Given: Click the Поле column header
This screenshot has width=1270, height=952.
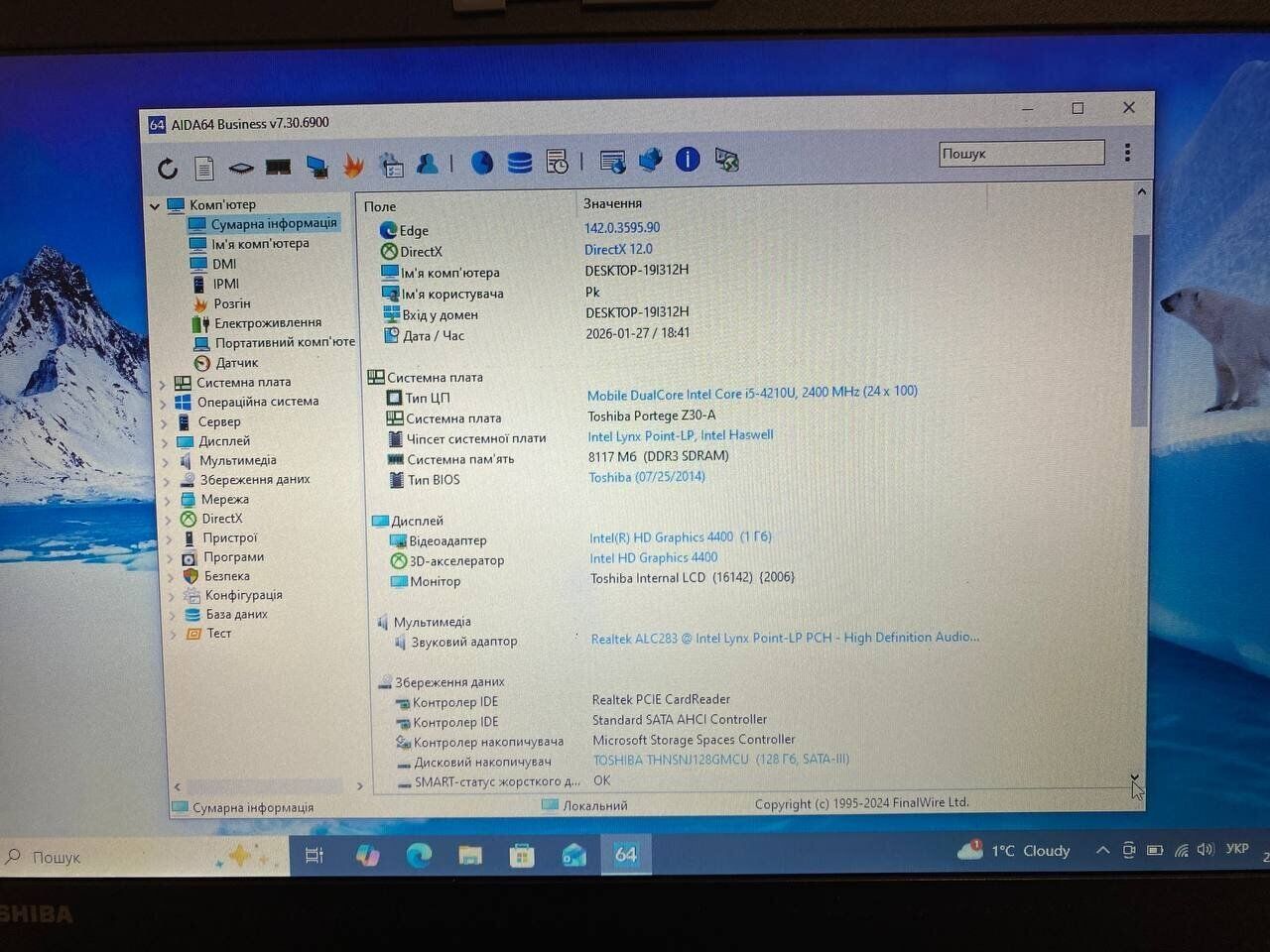Looking at the screenshot, I should click(x=380, y=206).
